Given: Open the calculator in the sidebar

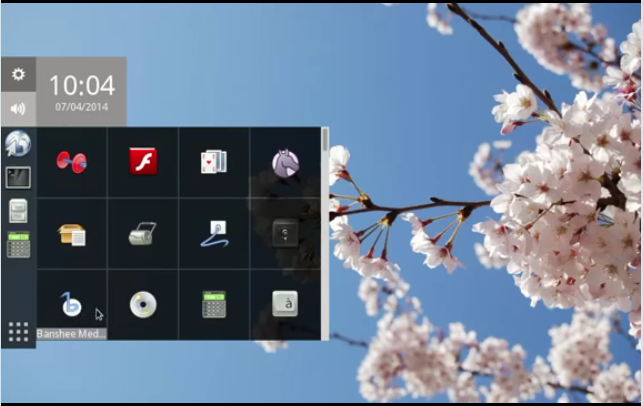Looking at the screenshot, I should click(x=18, y=245).
